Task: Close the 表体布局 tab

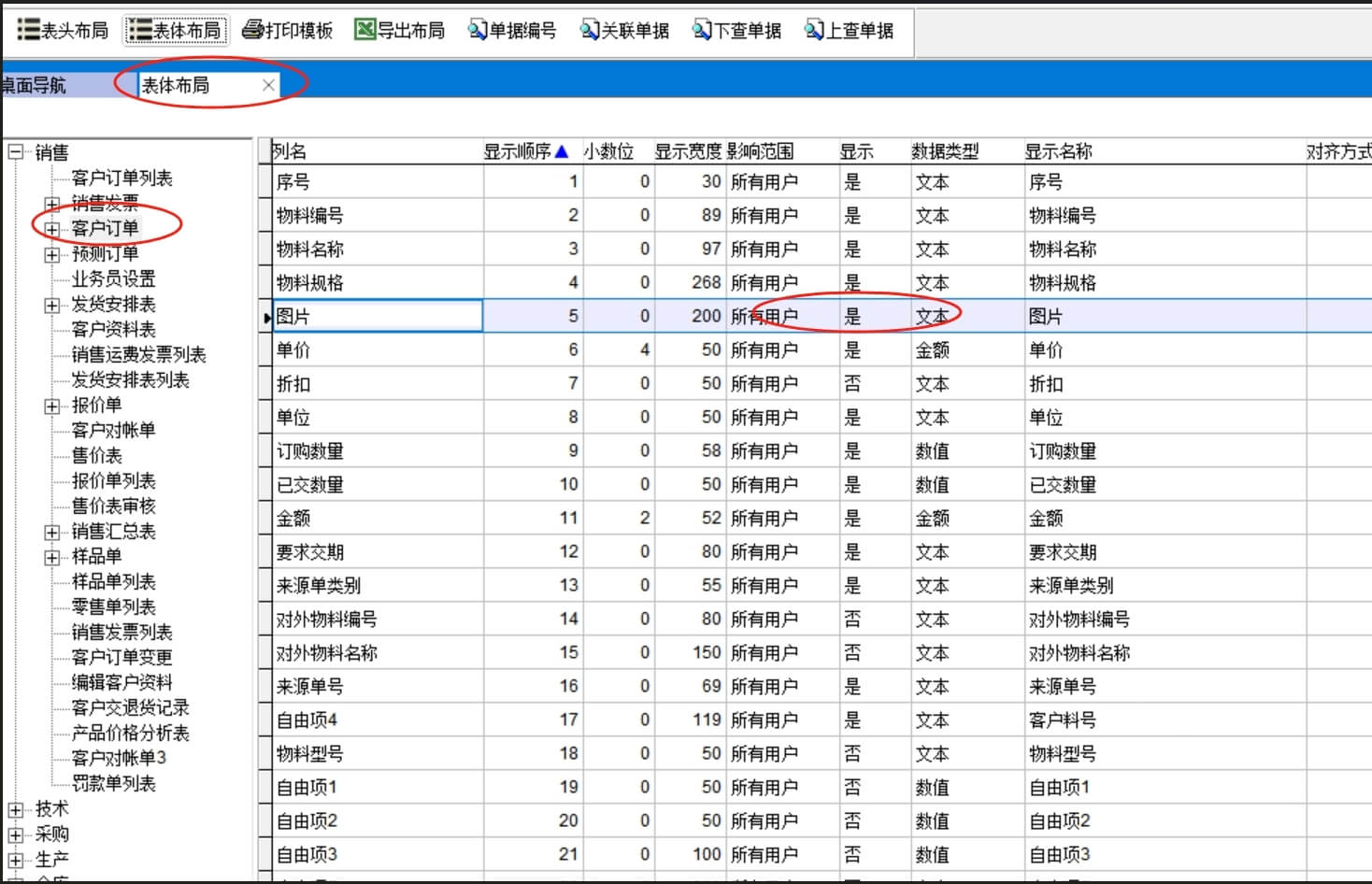Action: pyautogui.click(x=268, y=85)
